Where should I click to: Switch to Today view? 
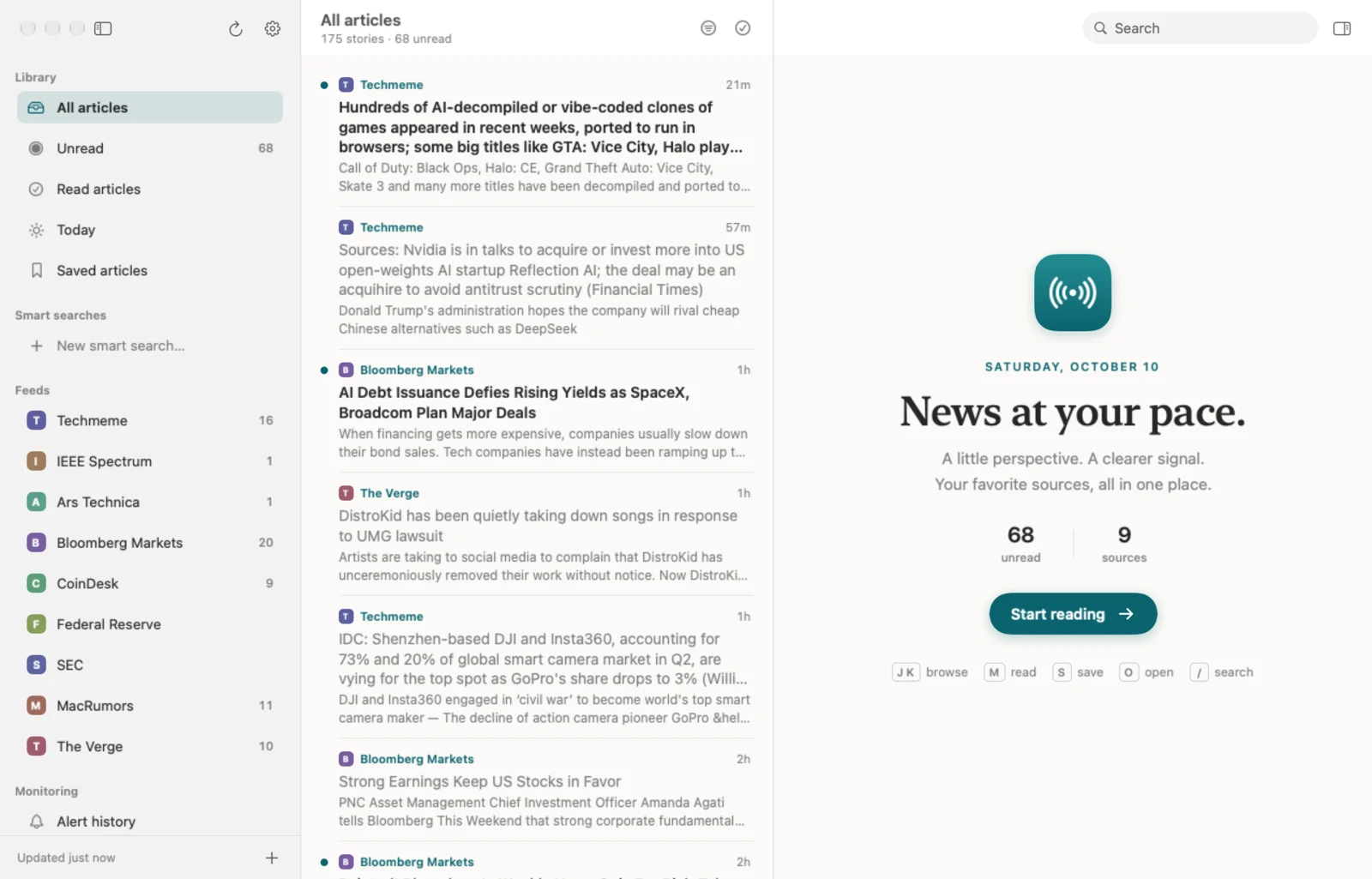point(150,230)
